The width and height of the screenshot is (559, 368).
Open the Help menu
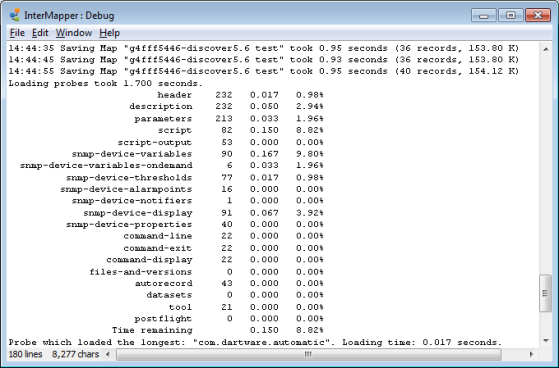click(x=109, y=33)
